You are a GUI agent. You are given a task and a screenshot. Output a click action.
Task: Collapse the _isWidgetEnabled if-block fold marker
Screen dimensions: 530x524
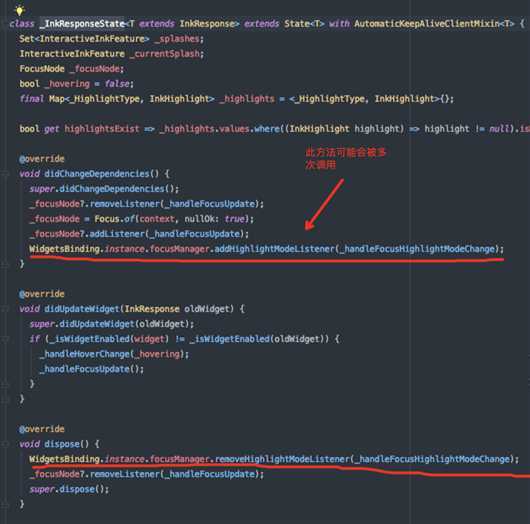[x=5, y=339]
